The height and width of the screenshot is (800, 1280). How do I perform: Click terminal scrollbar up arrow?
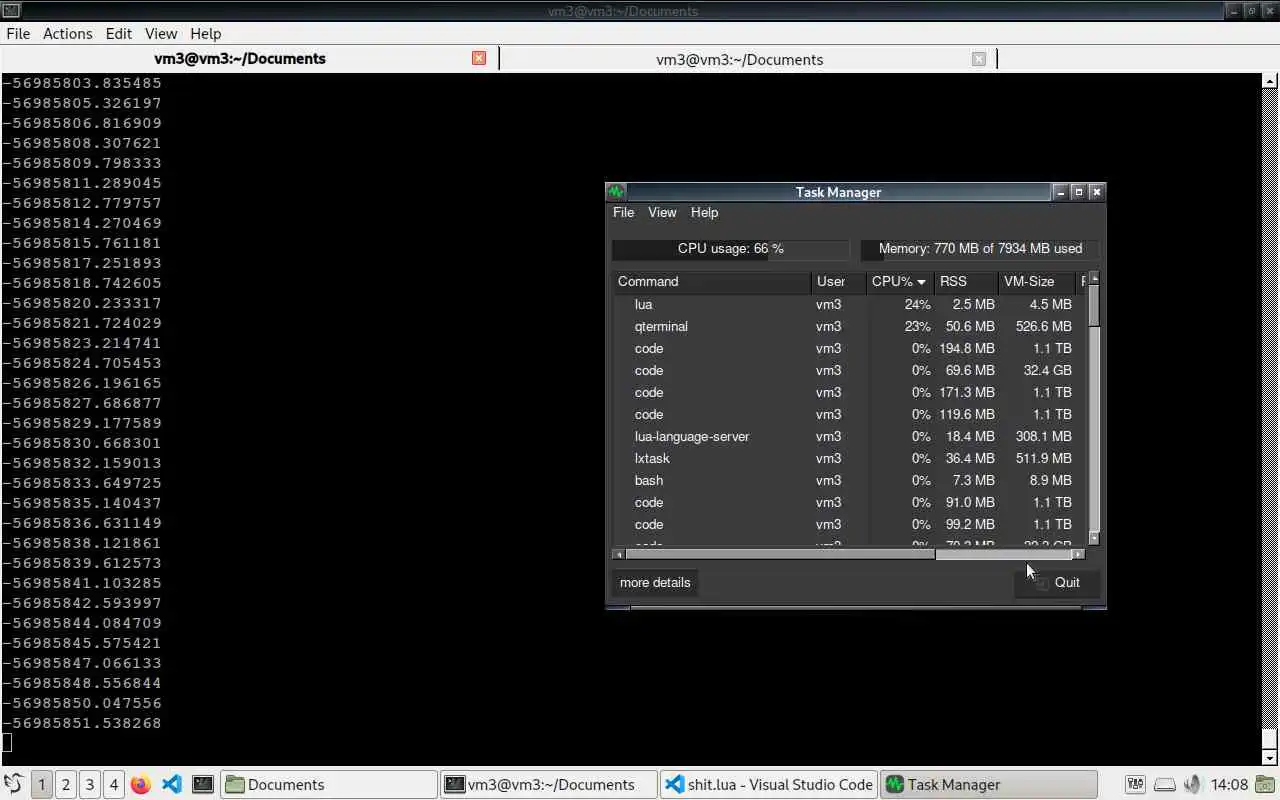tap(1271, 82)
